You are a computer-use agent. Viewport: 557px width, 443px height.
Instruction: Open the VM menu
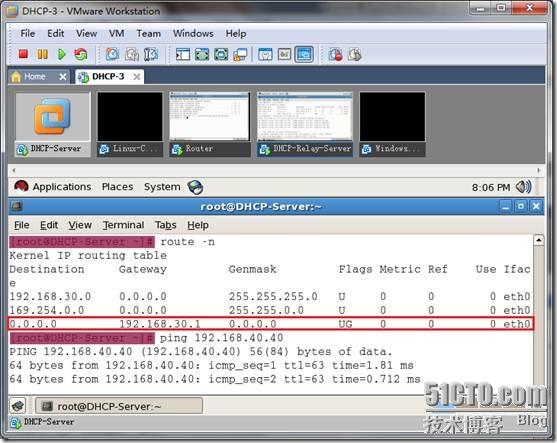[116, 33]
